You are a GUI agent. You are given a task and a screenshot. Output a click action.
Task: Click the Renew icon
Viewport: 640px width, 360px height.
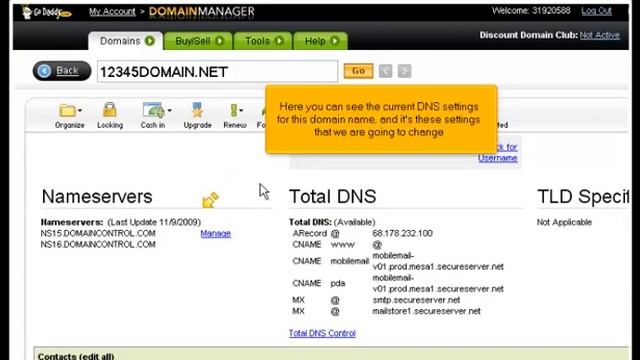click(233, 110)
